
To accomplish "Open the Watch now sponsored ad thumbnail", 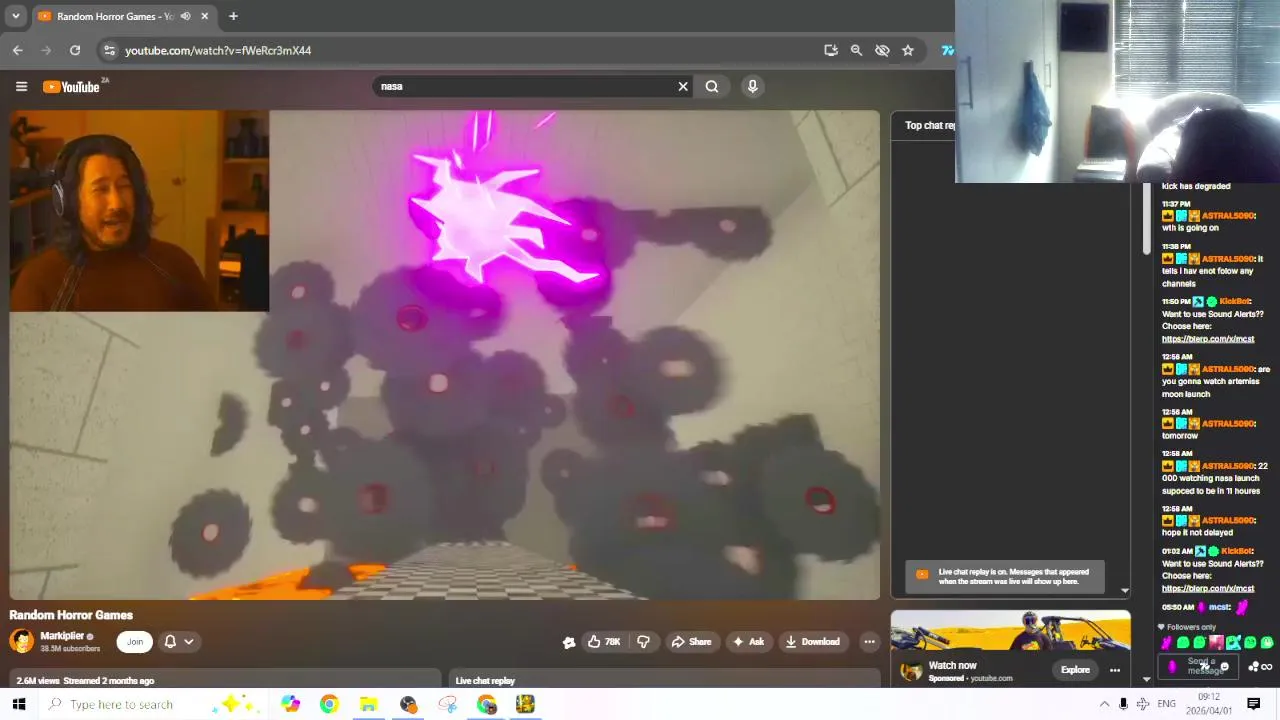I will point(1010,631).
